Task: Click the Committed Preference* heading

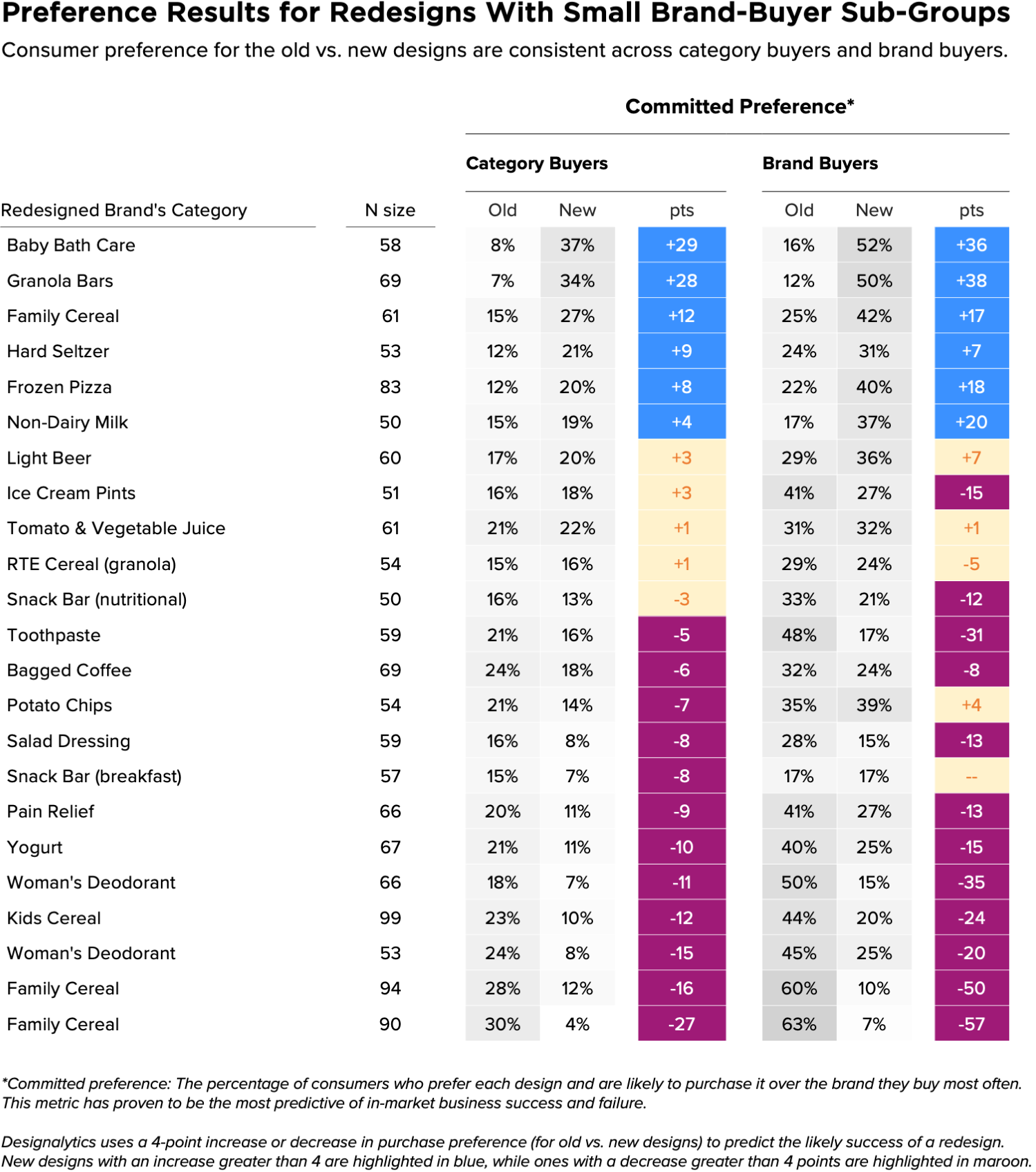Action: click(740, 106)
